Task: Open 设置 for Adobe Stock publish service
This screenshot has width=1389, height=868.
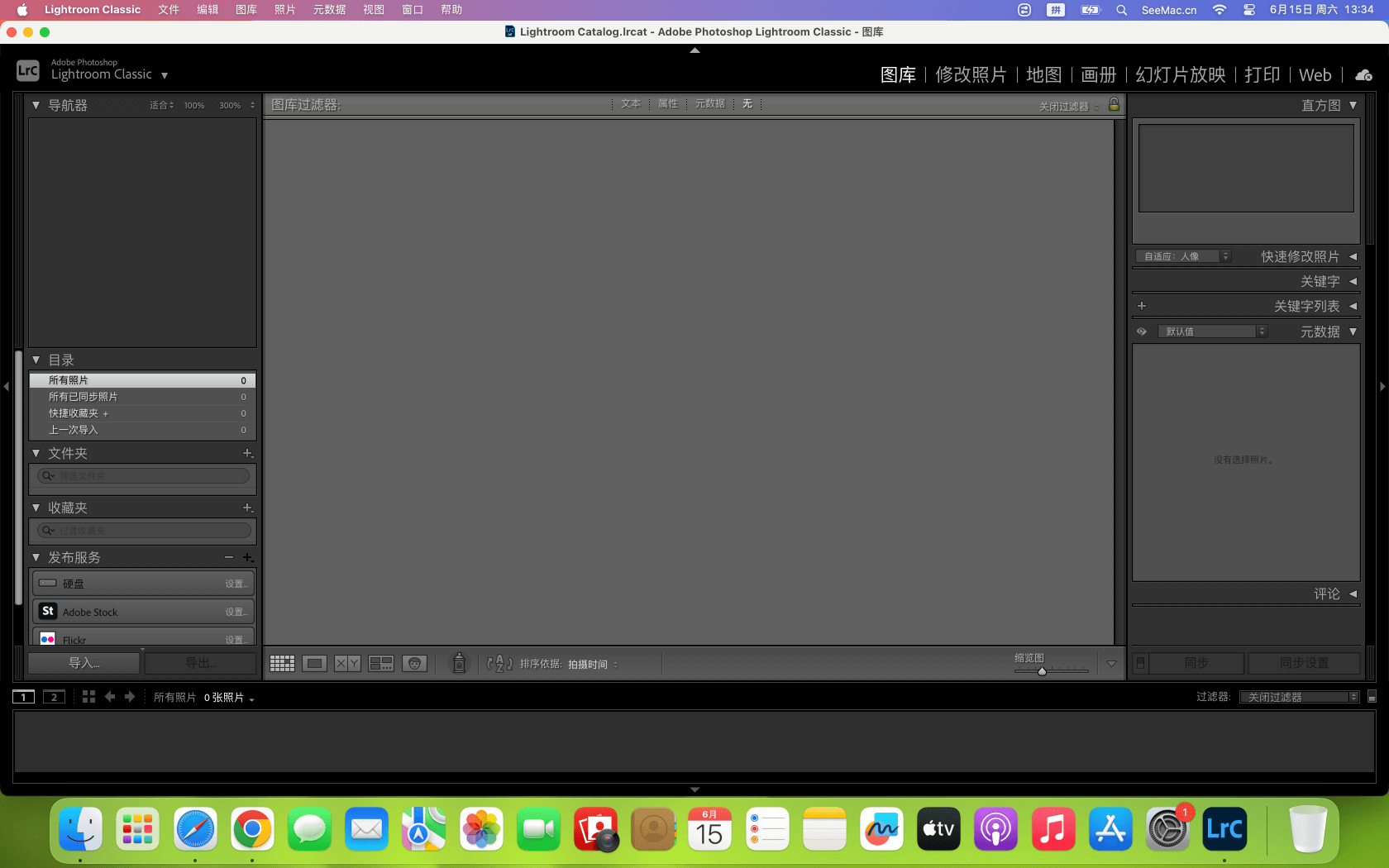Action: [x=236, y=612]
